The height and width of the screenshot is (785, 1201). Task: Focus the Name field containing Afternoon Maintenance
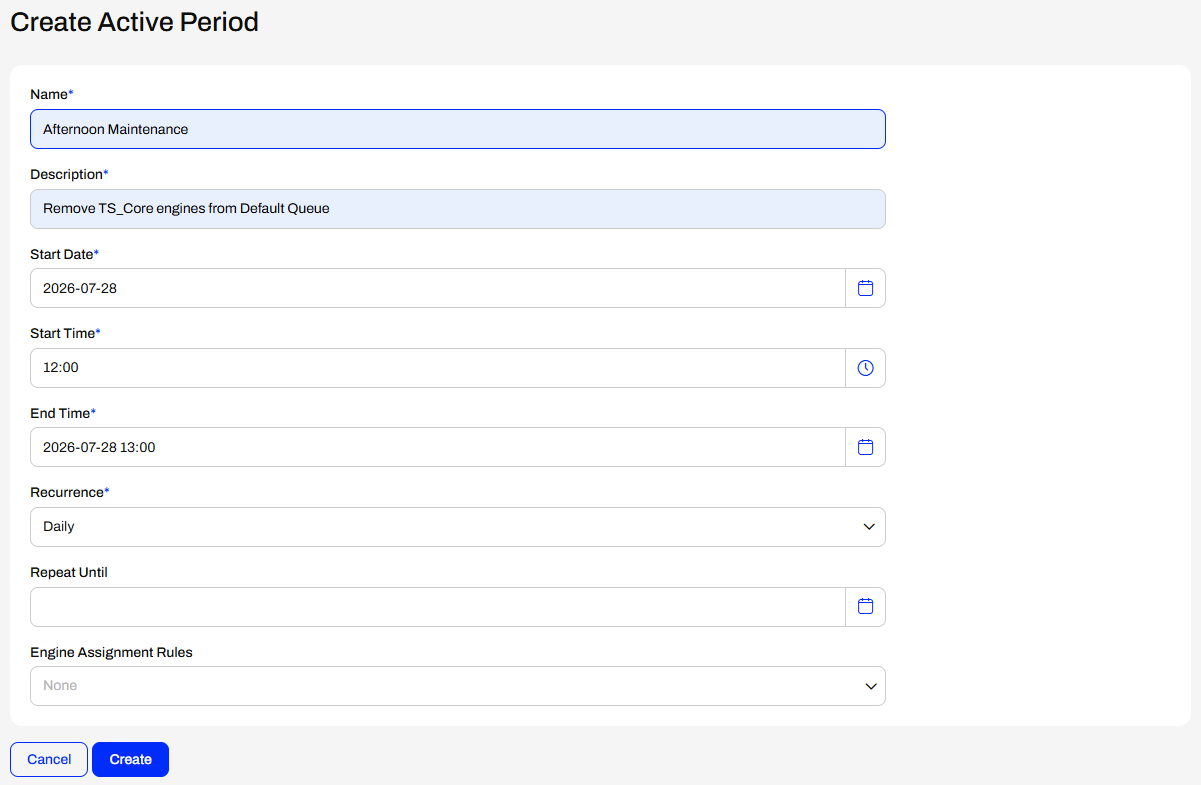[x=458, y=129]
